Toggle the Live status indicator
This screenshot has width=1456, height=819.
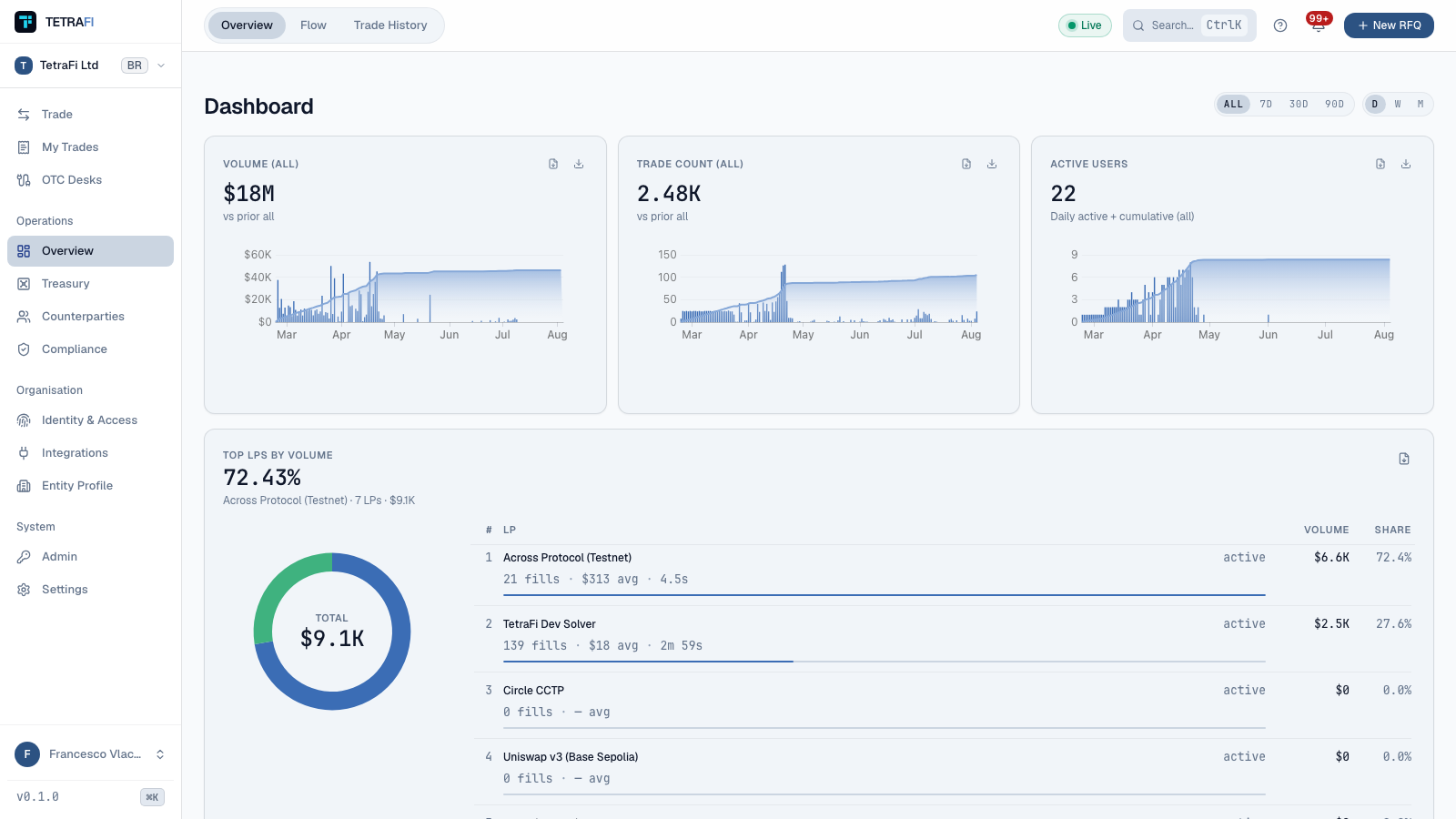(1085, 25)
